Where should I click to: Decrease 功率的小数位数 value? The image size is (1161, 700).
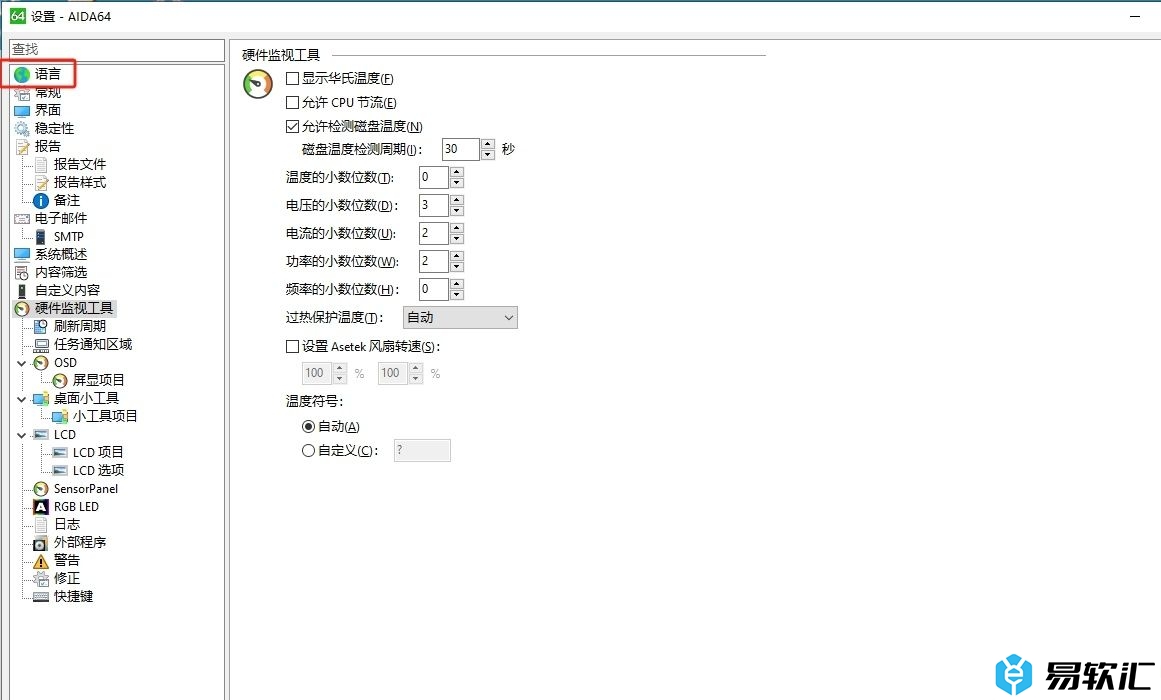[x=457, y=267]
